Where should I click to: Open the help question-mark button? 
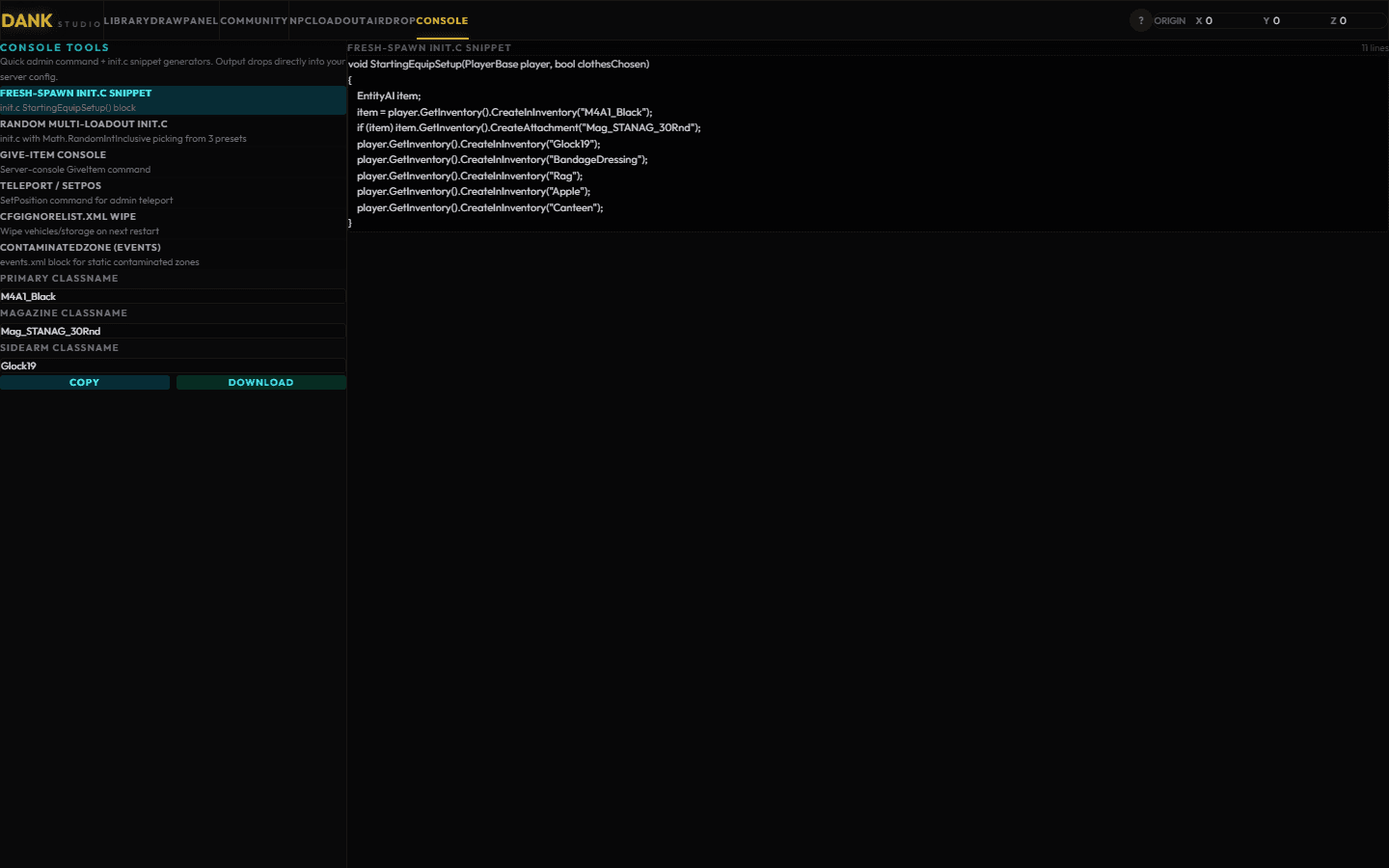1140,20
